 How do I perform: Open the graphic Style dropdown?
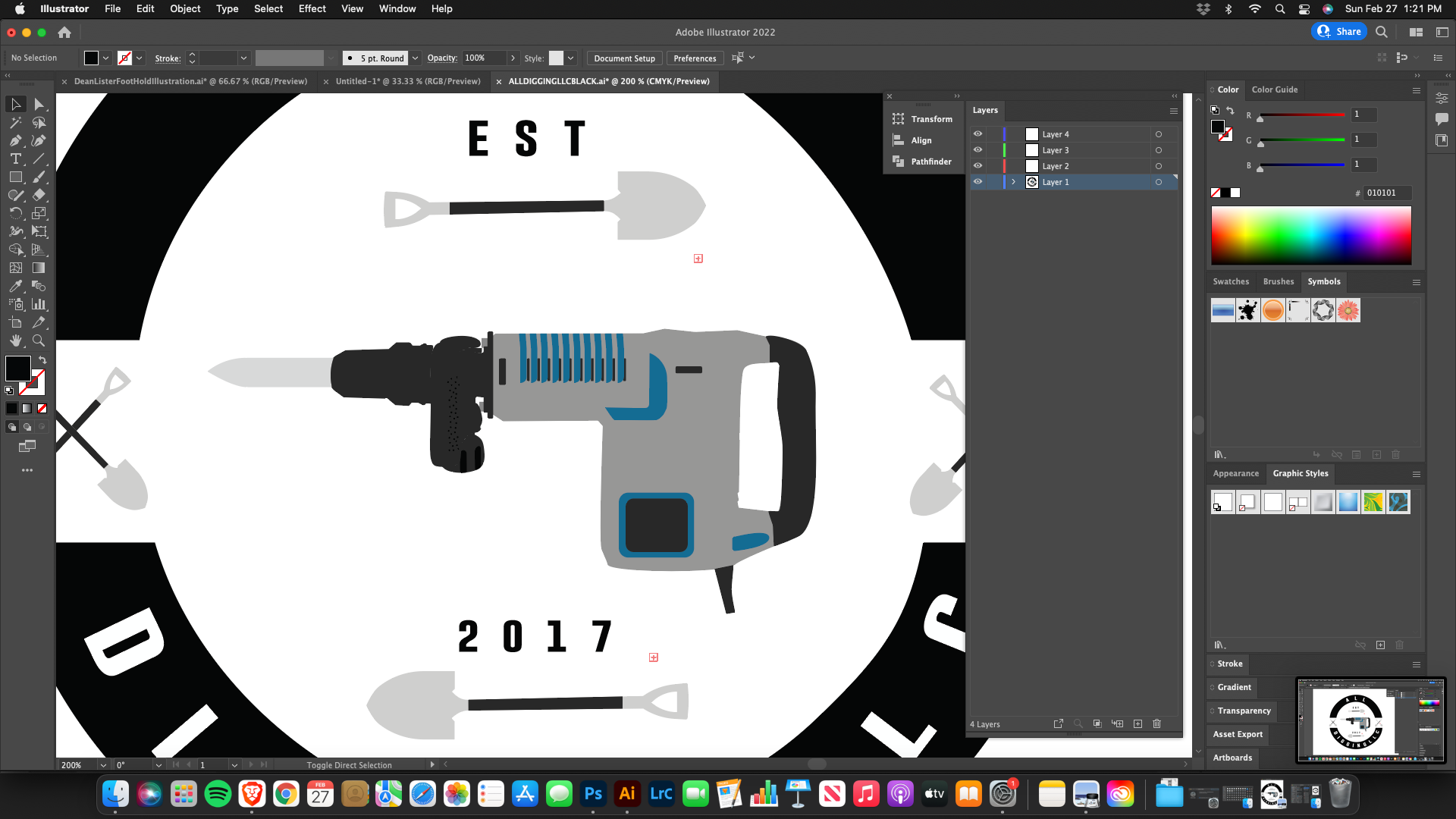pos(571,58)
